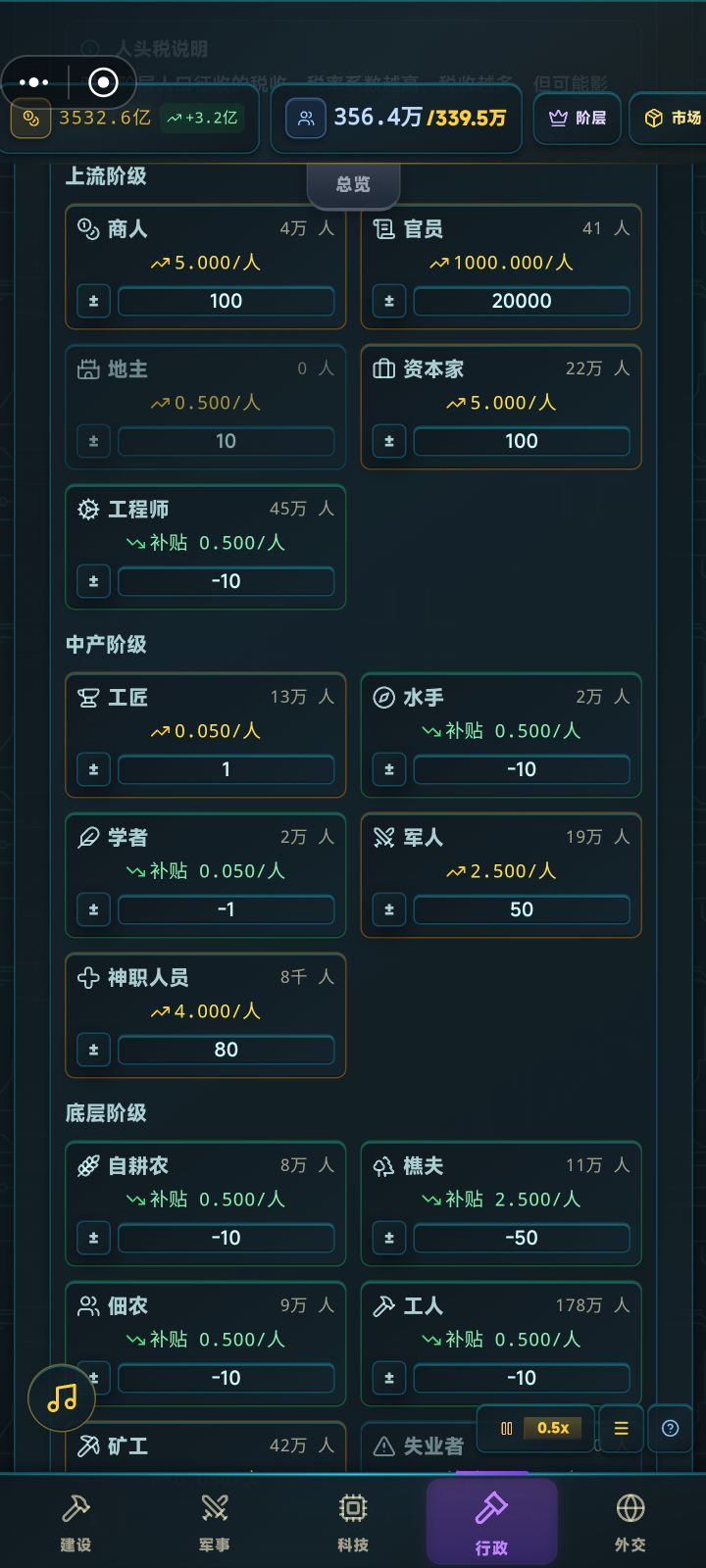The image size is (706, 1568).
Task: Click the population icon beside 356.4万
Action: pyautogui.click(x=305, y=118)
